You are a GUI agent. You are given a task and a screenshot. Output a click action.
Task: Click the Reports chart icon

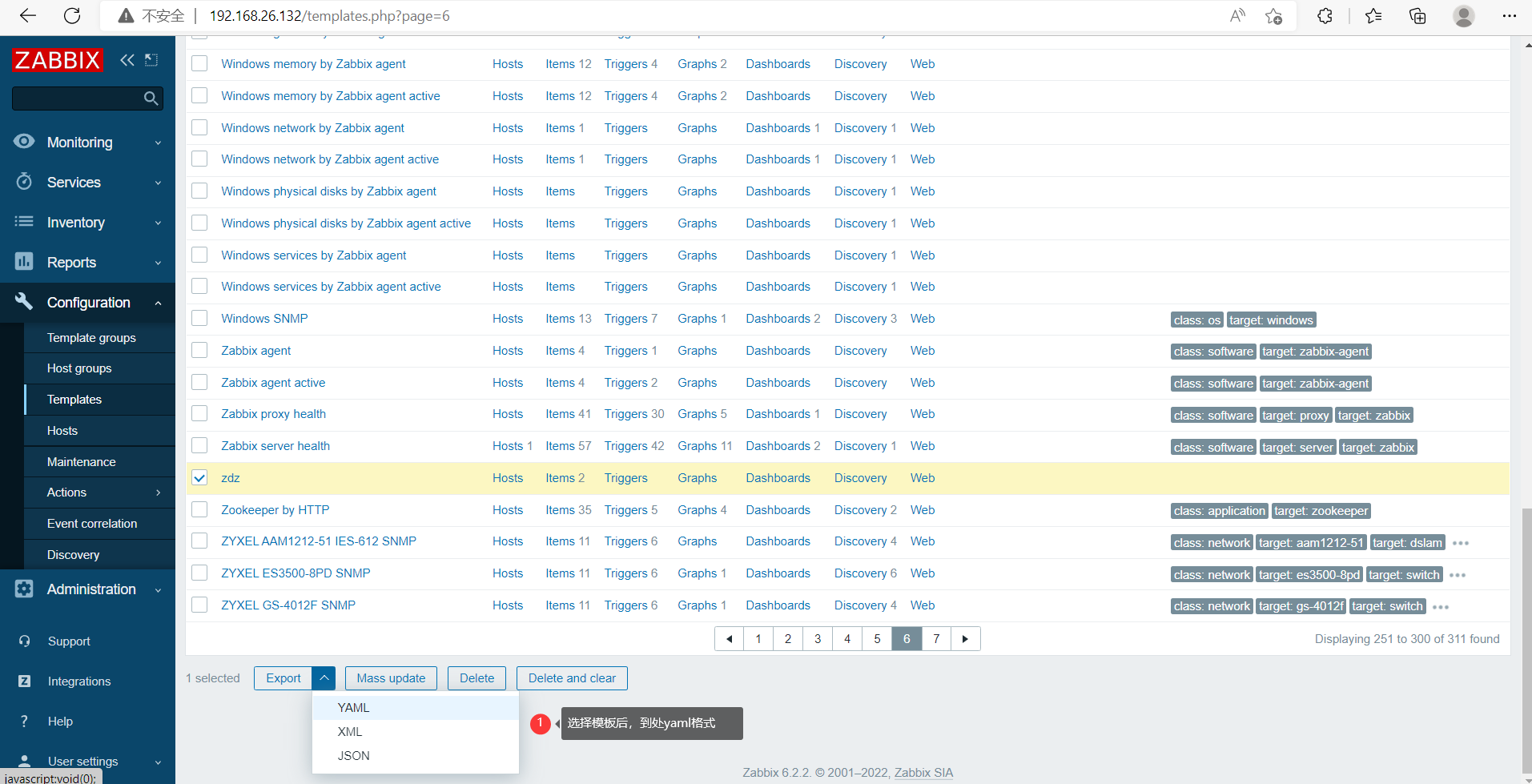[24, 262]
